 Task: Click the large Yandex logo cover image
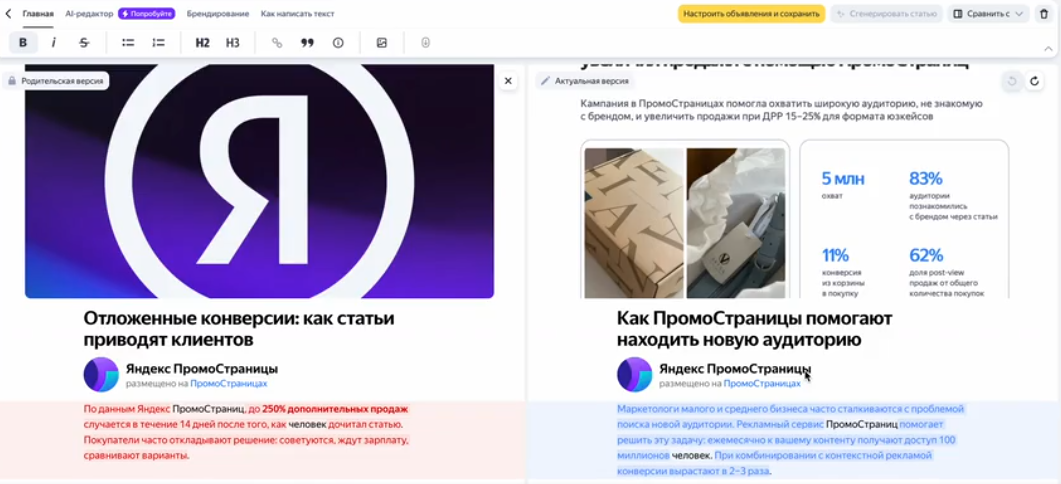tap(259, 181)
